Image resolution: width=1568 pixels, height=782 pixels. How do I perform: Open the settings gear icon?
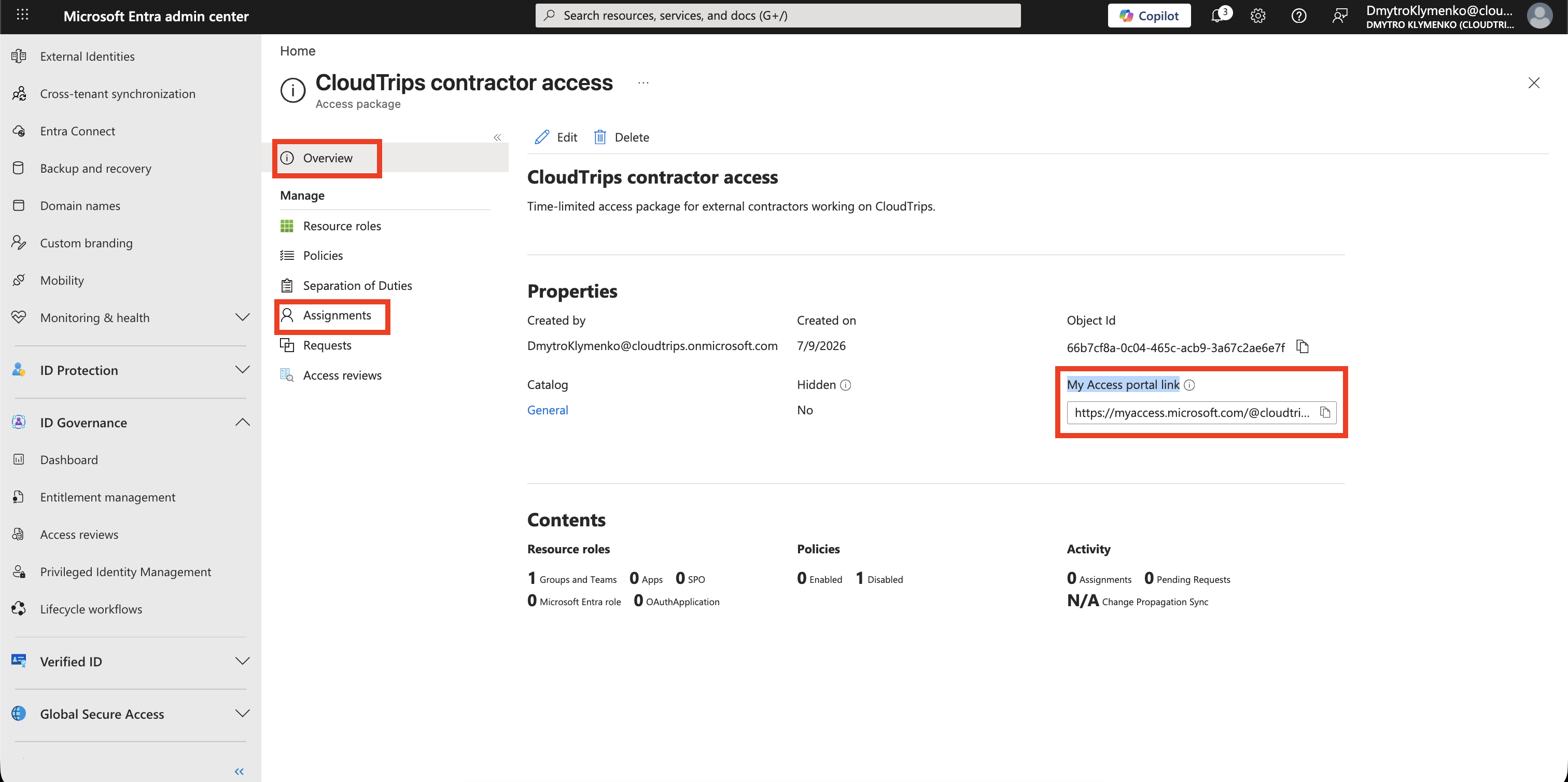click(1258, 16)
